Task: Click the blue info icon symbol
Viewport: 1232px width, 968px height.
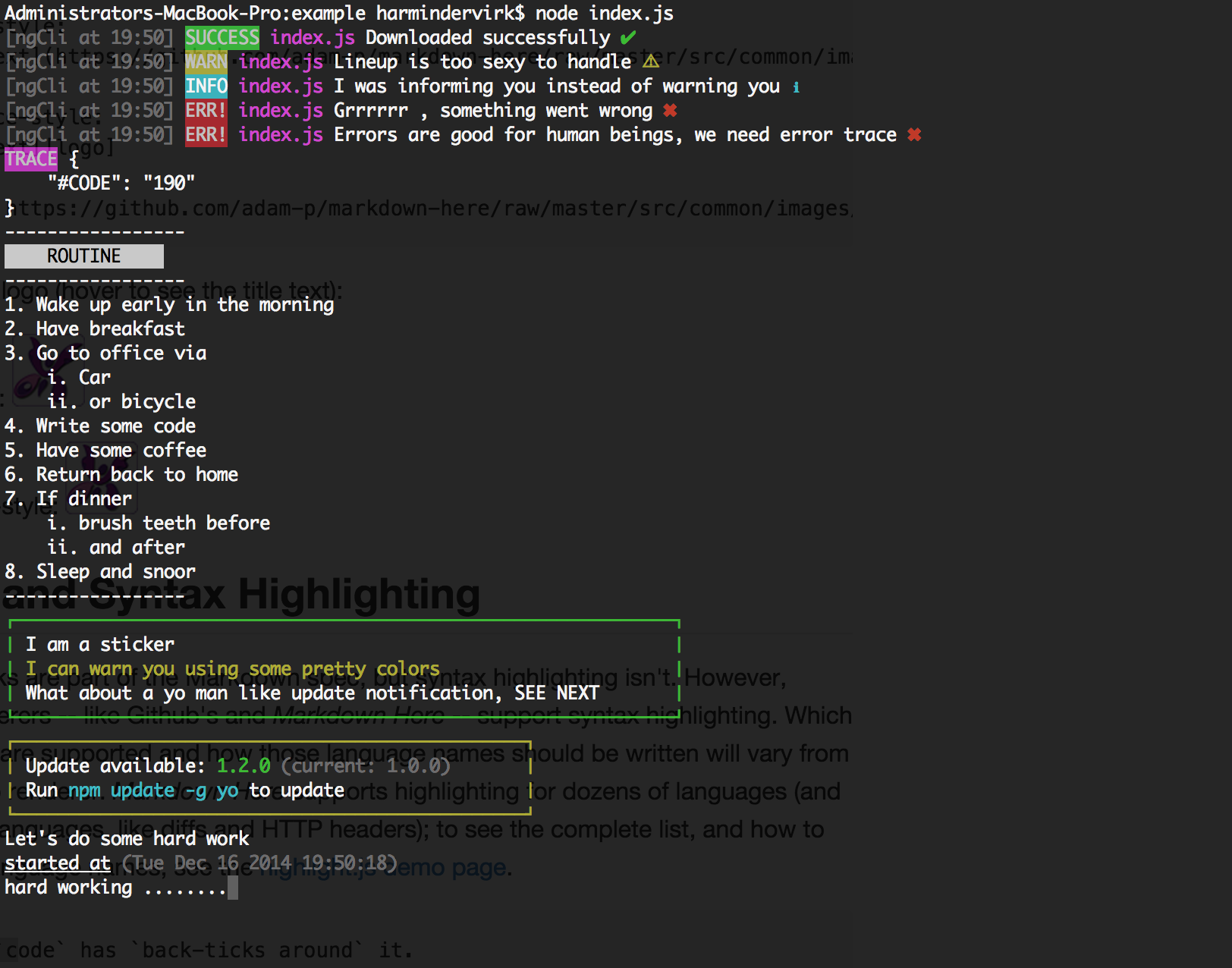Action: pos(796,86)
